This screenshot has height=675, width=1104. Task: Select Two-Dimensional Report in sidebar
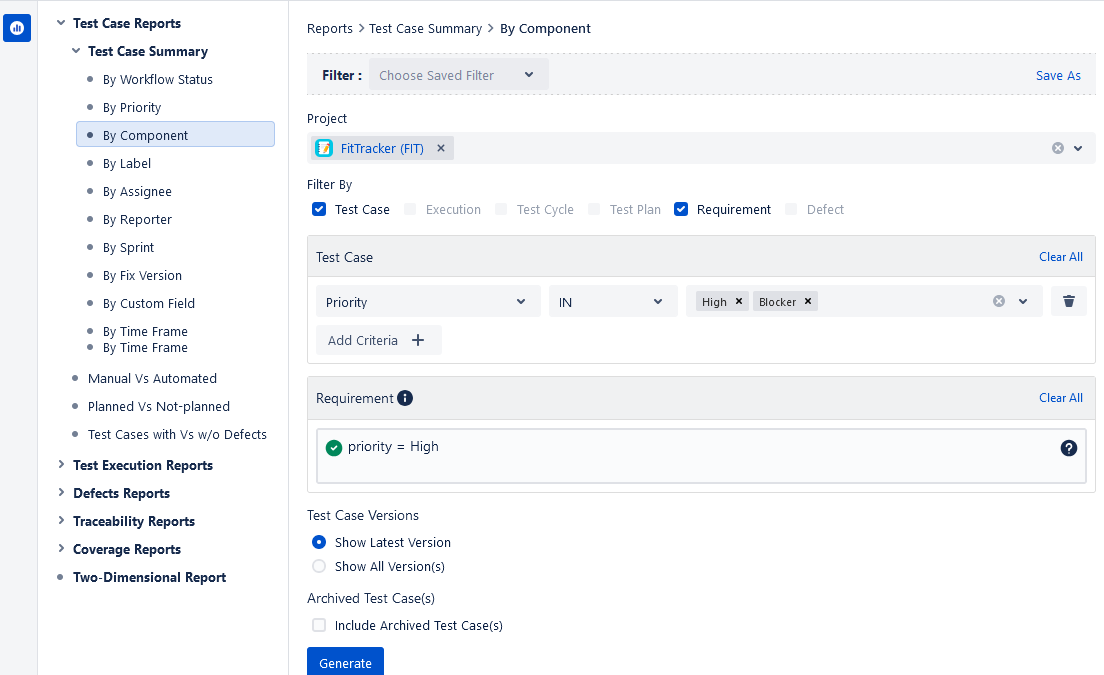coord(149,577)
